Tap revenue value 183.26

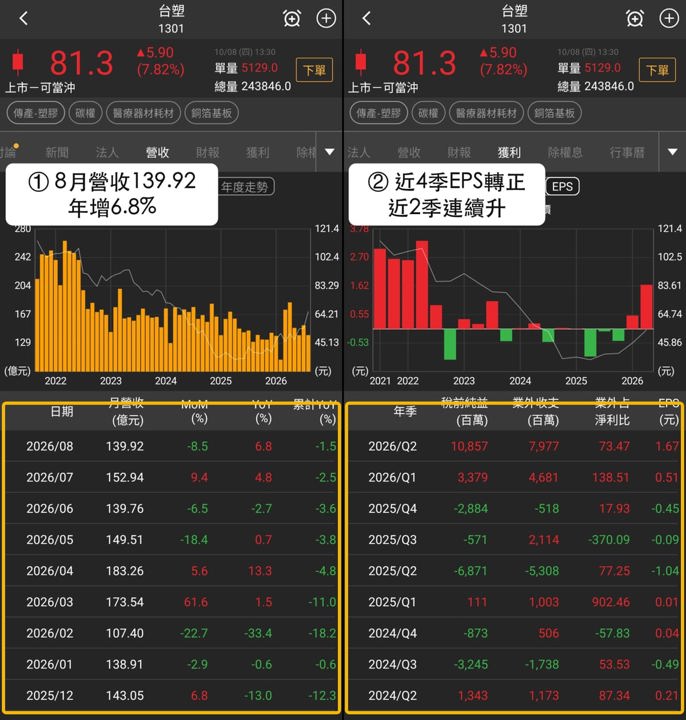coord(125,571)
